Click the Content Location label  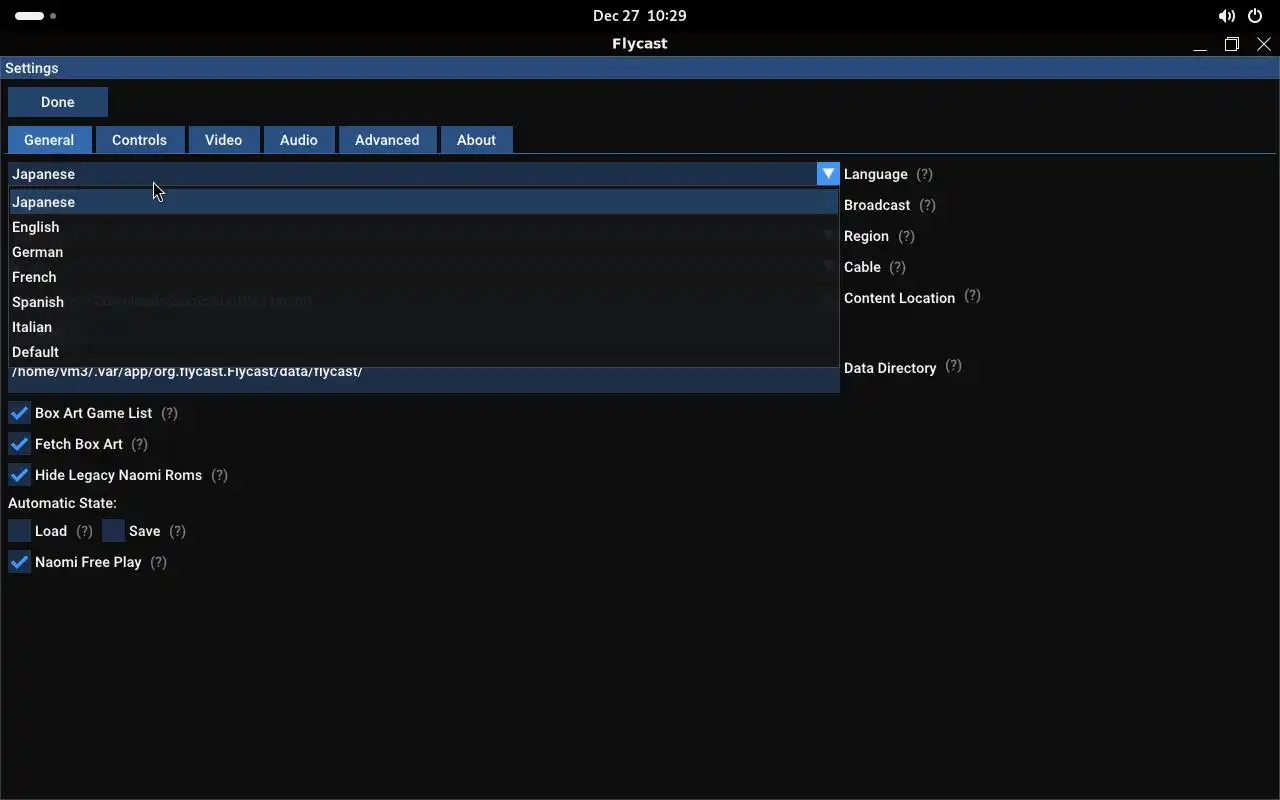tap(899, 298)
